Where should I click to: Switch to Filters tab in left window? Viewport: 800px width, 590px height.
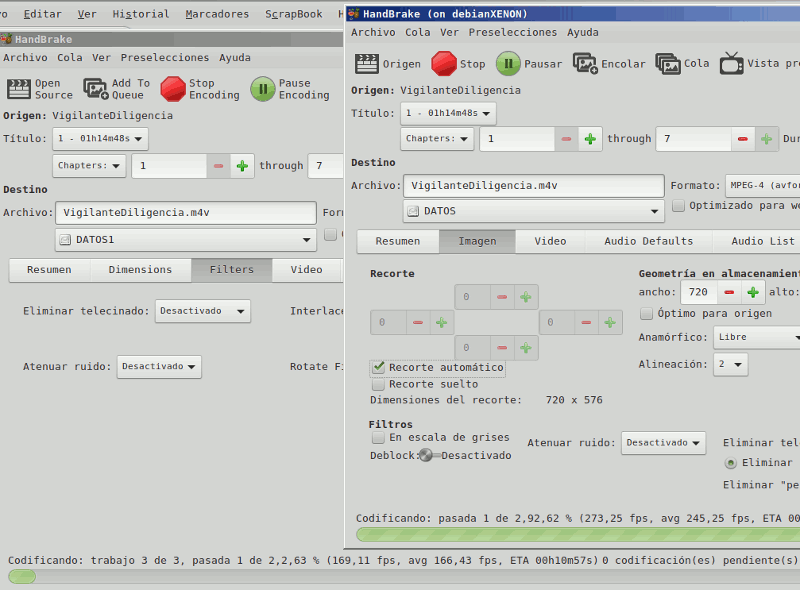click(232, 270)
